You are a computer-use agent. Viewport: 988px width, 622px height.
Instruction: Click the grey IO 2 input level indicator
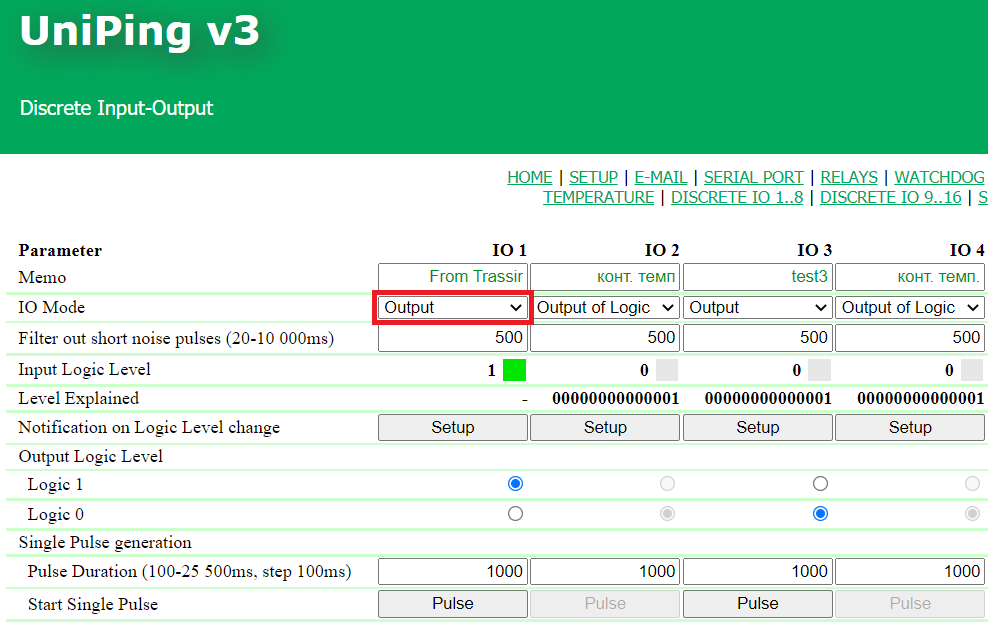point(667,370)
